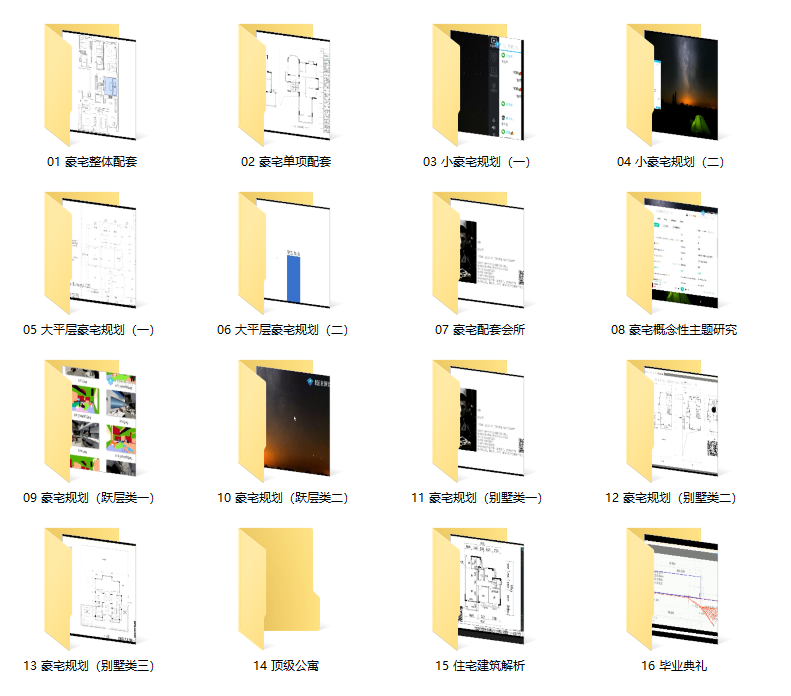Click the label 03 小豪宅规划（一）

[477, 162]
